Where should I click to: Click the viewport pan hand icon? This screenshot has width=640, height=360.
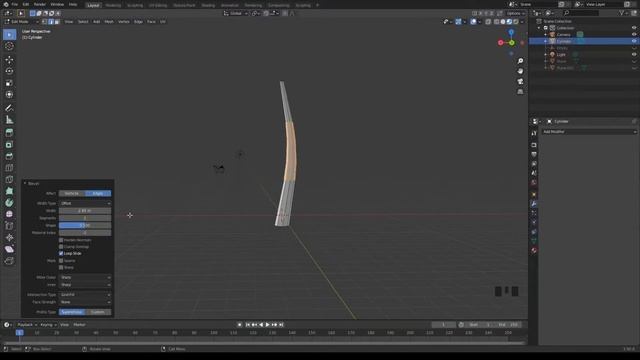coord(520,71)
